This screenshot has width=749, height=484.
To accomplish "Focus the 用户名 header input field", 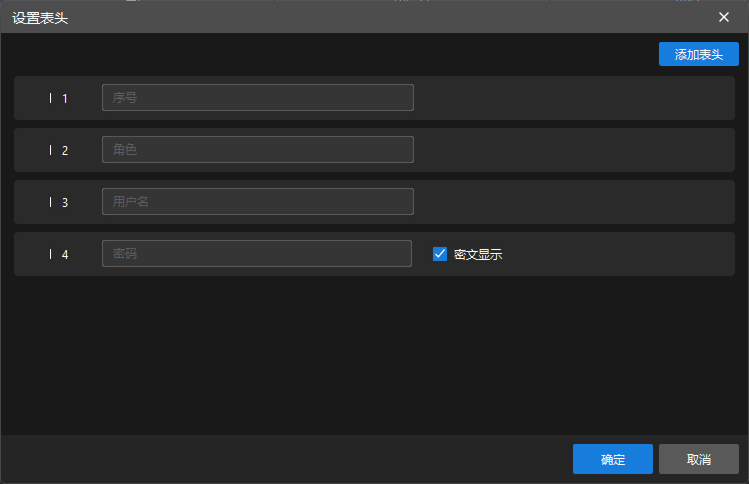I will 257,202.
